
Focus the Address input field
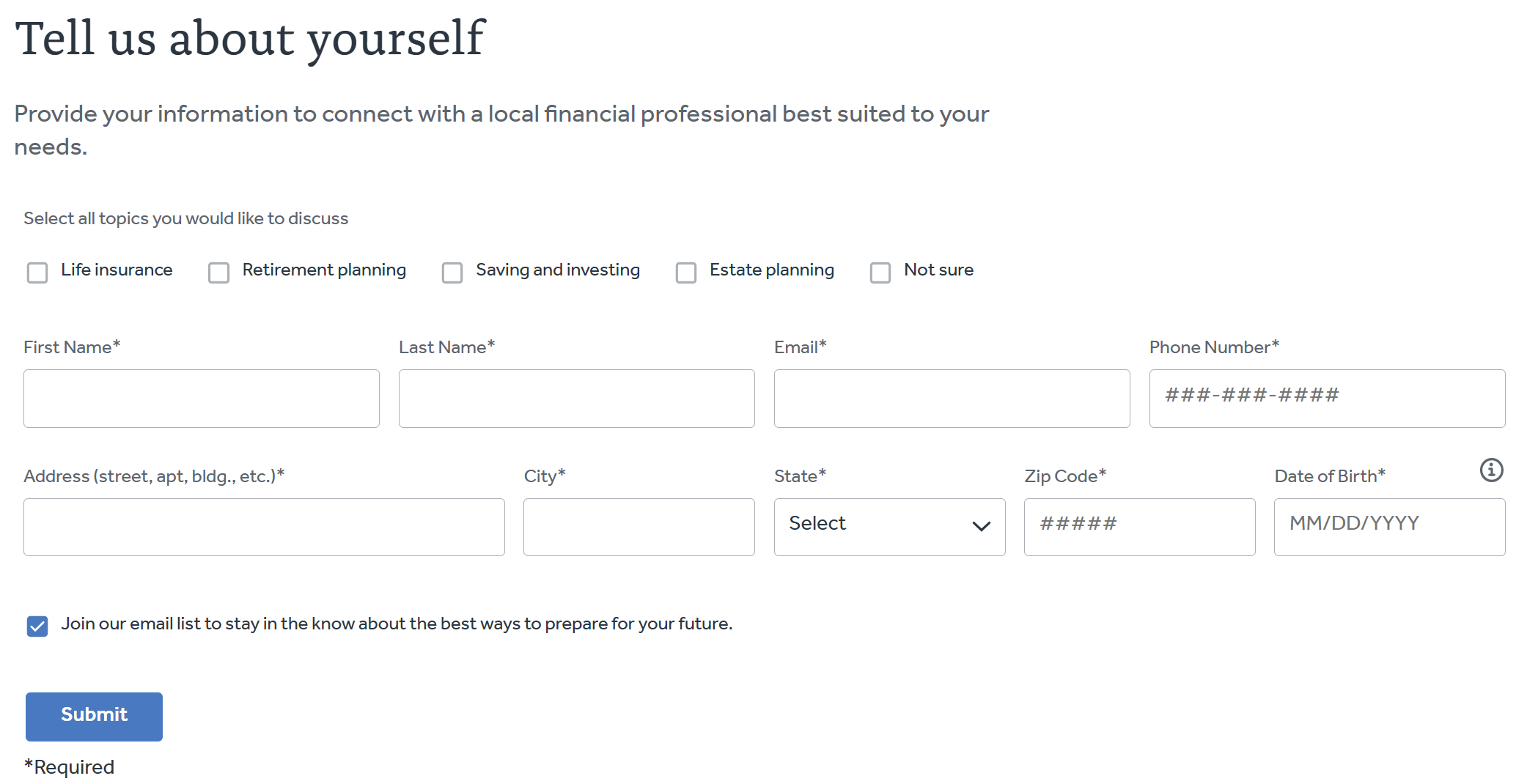264,527
